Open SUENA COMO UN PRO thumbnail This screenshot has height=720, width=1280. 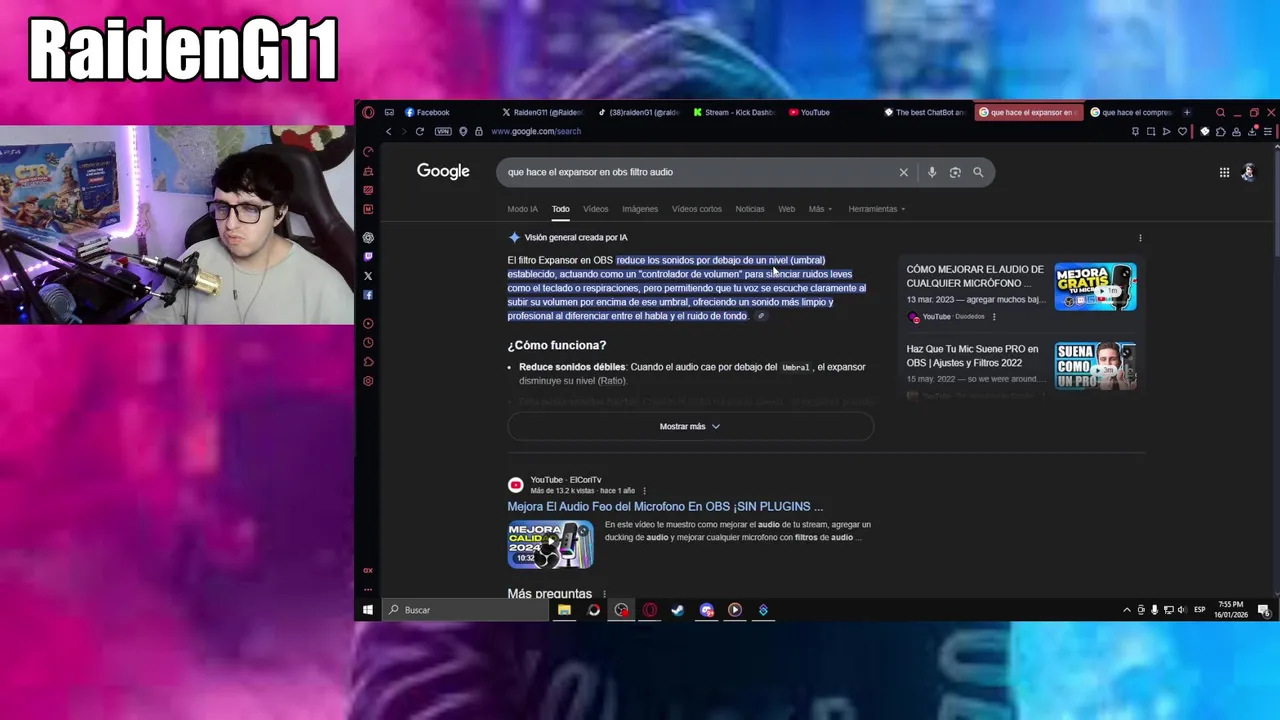1095,366
